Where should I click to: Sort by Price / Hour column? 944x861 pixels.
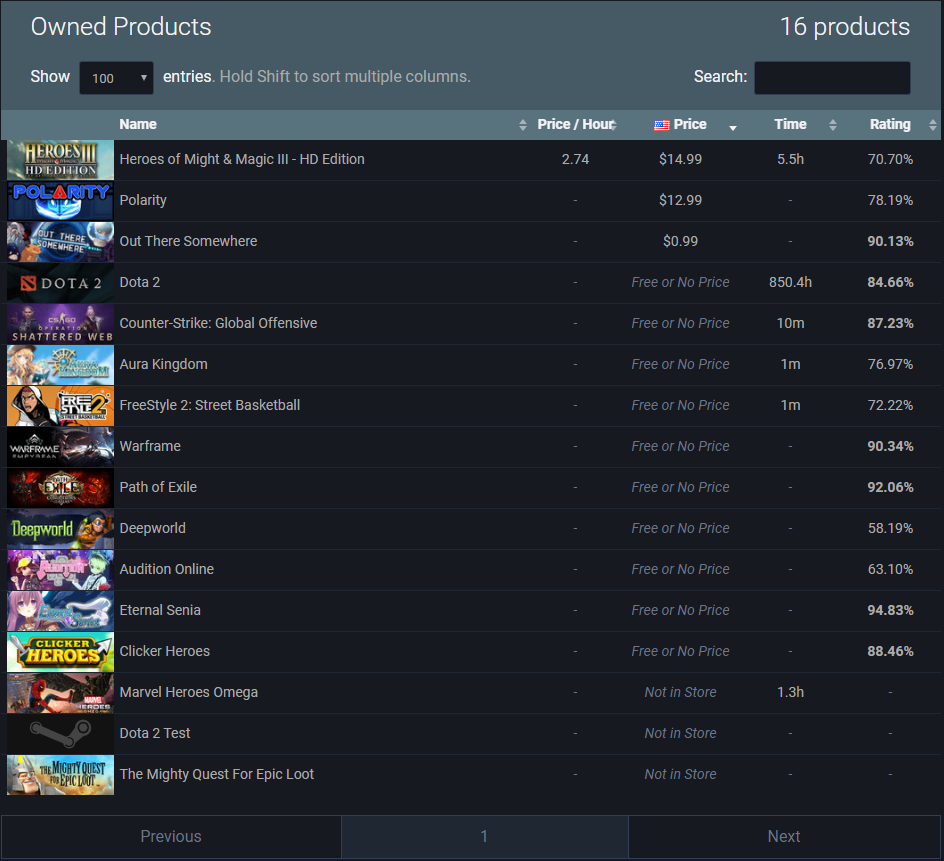tap(574, 125)
